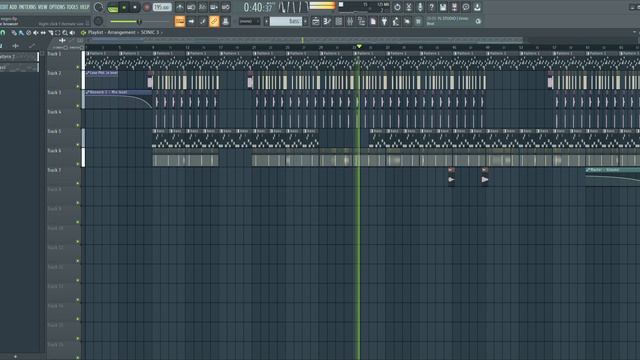The width and height of the screenshot is (640, 360).
Task: Click the one-click audio recording microphone icon
Action: 420,7
